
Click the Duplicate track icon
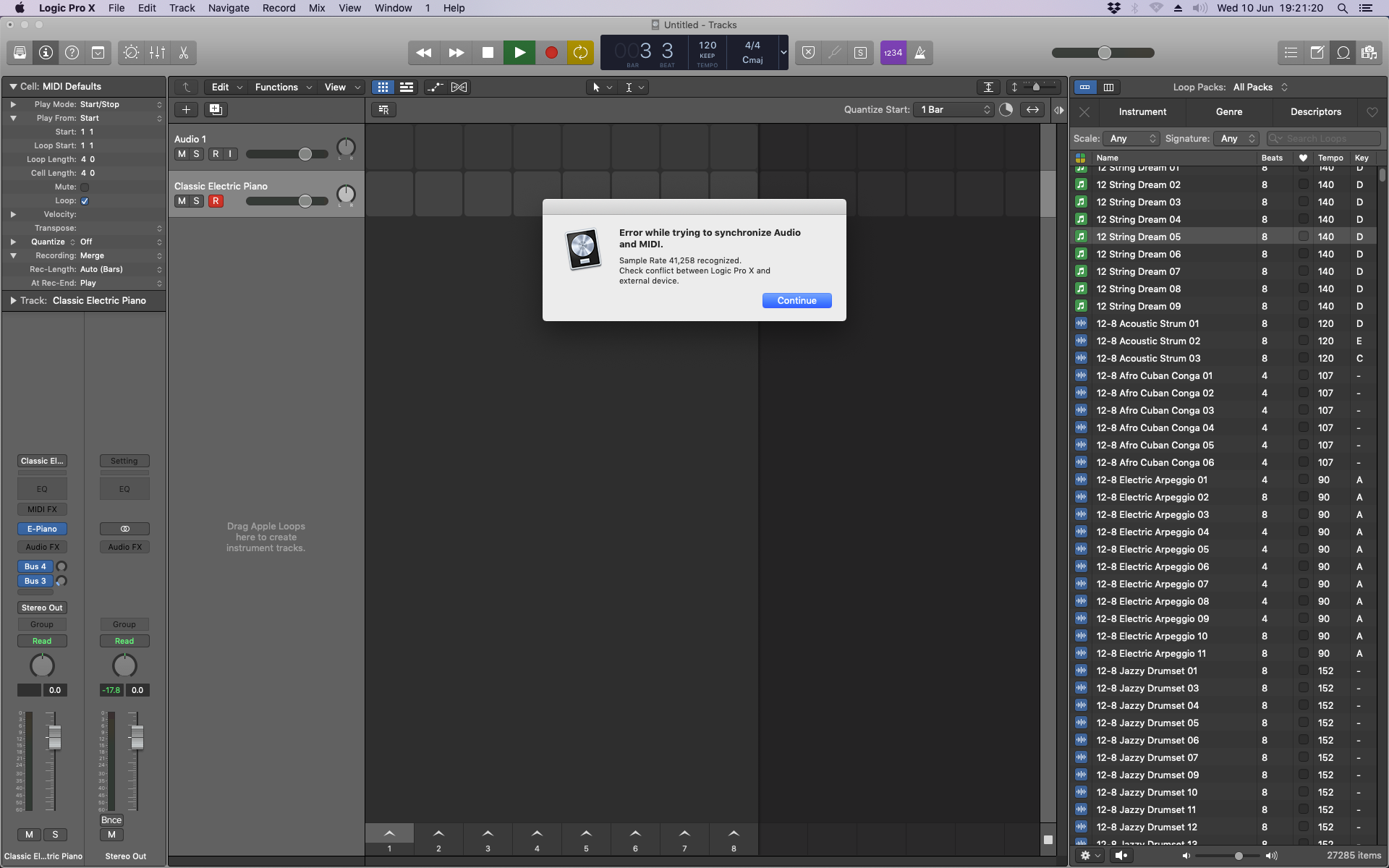click(216, 110)
